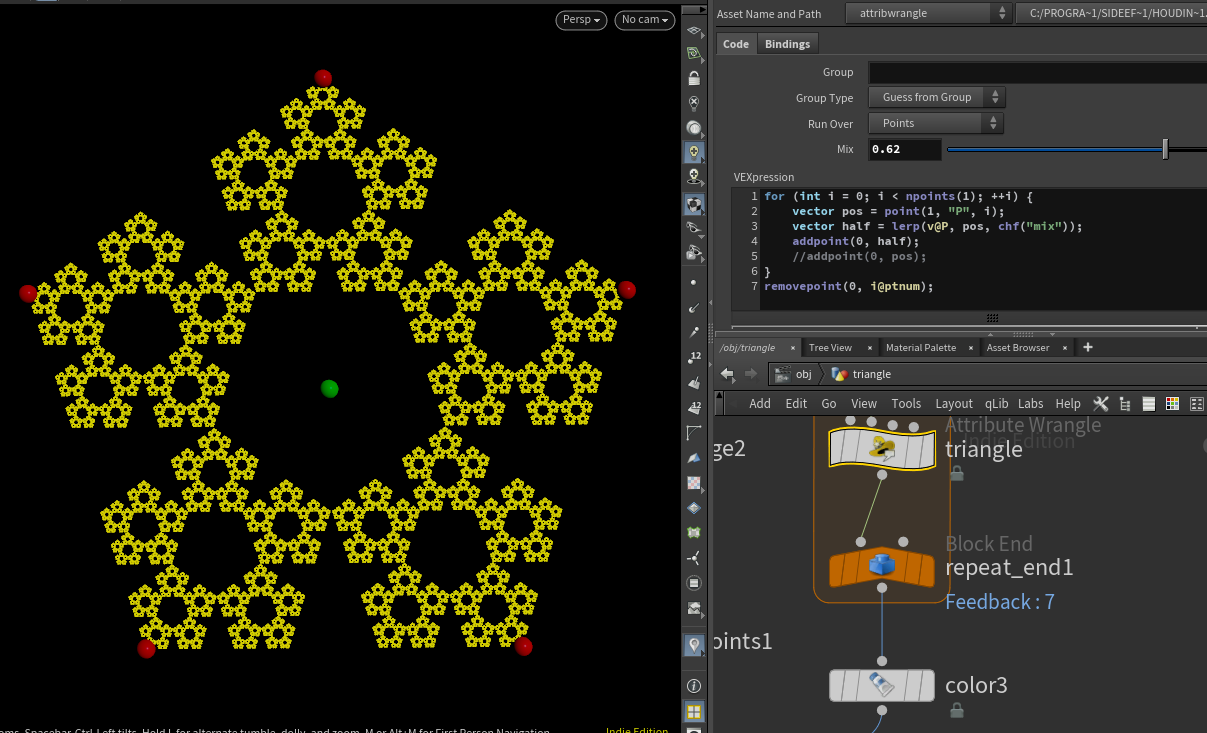Click the plus icon to add a new pane tab
This screenshot has width=1207, height=733.
click(1088, 347)
